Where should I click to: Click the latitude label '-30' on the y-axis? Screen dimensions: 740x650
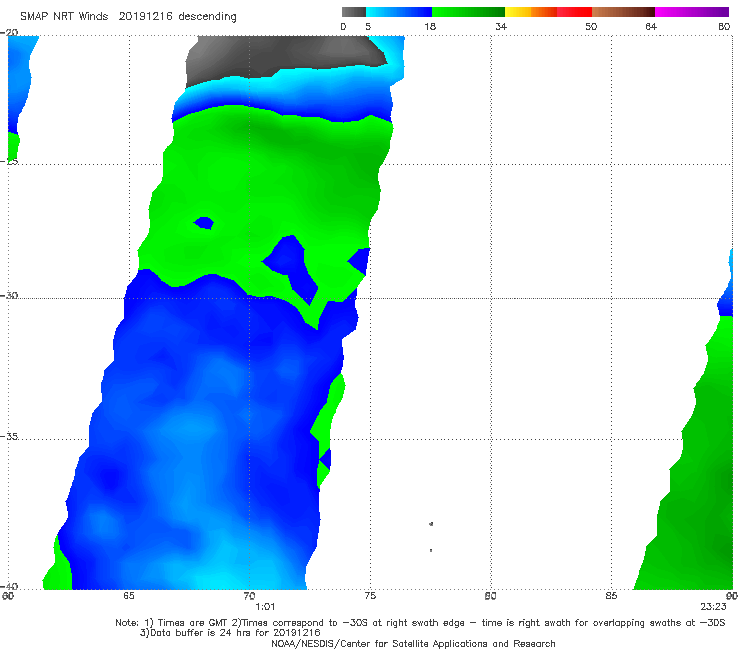9,295
